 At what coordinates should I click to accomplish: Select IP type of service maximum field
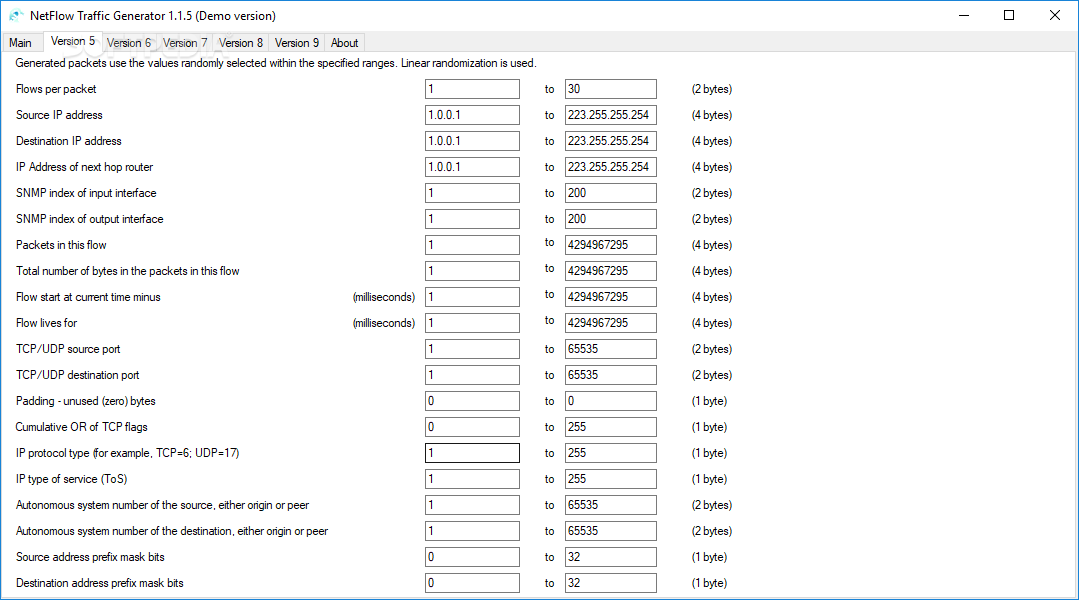point(610,479)
